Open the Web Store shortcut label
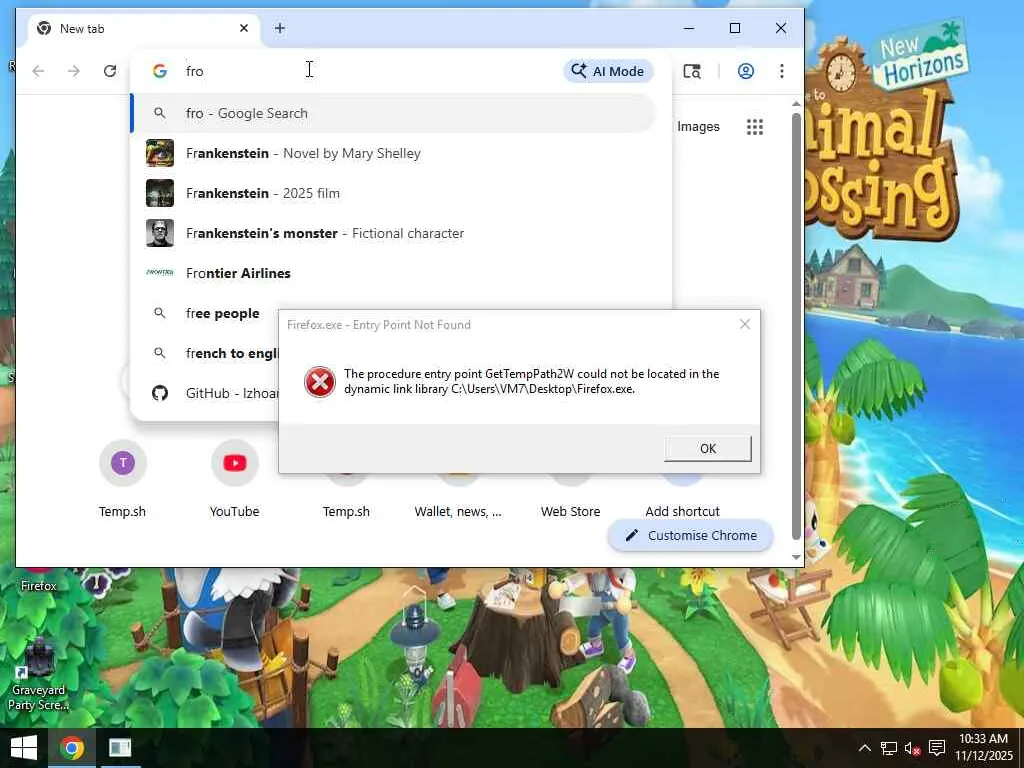This screenshot has height=768, width=1024. click(x=571, y=511)
